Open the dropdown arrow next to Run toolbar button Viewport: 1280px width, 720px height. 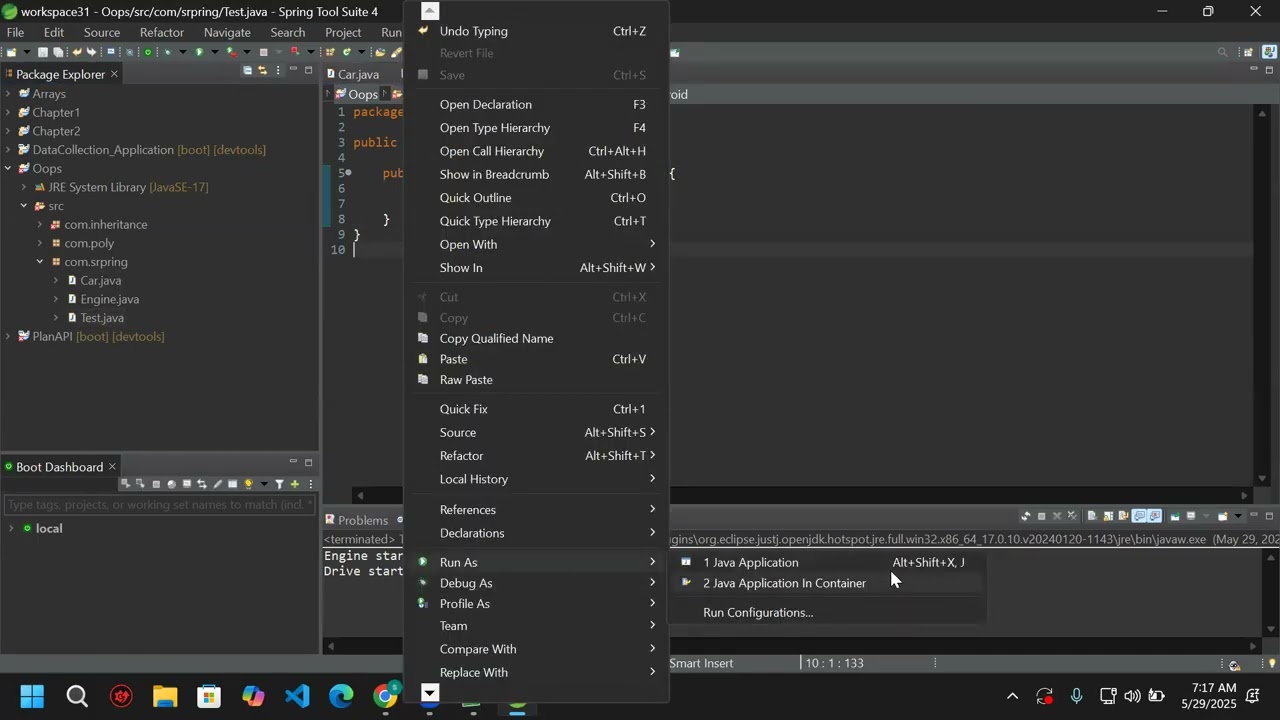(214, 52)
